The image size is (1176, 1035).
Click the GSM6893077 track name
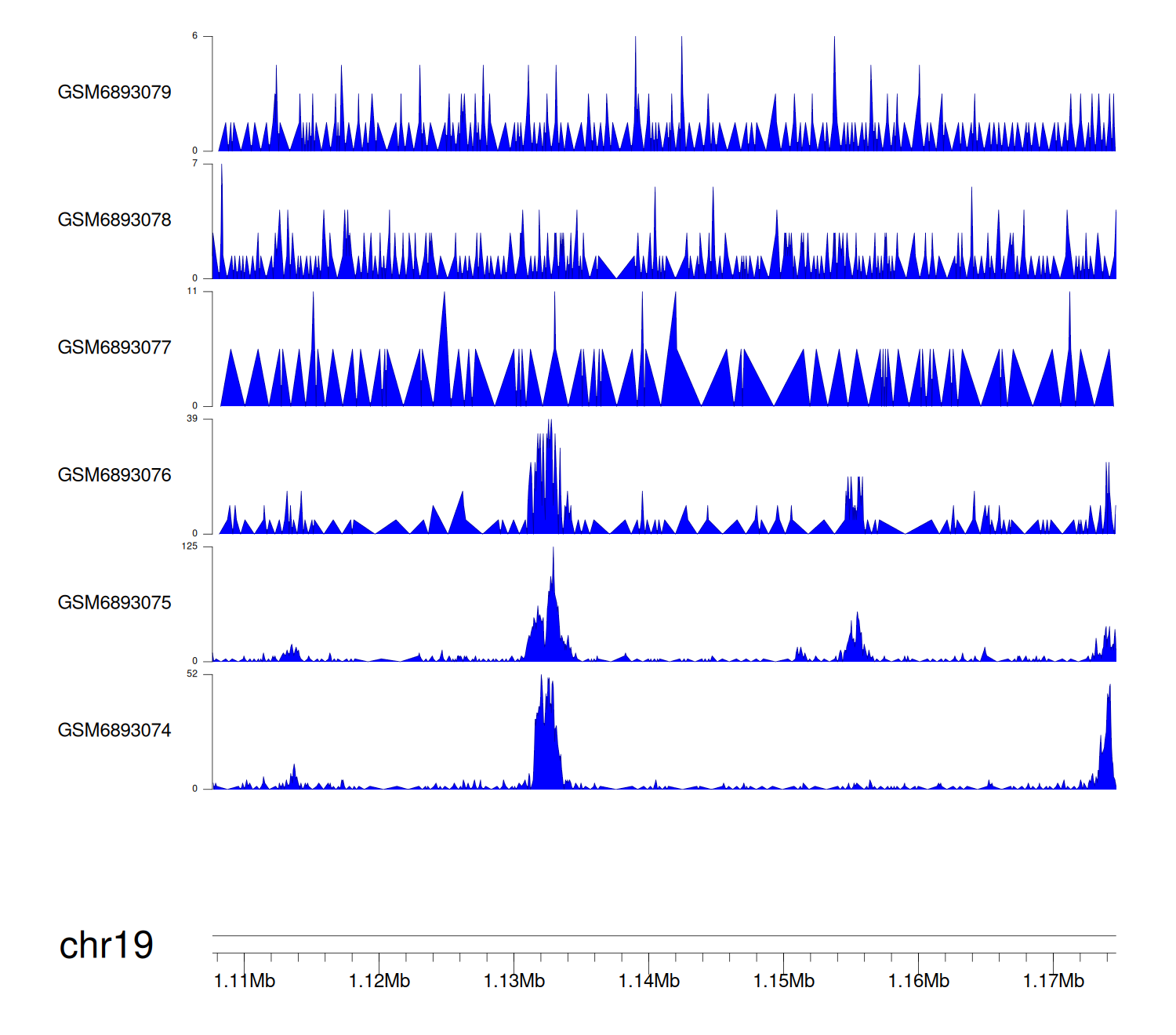pos(114,348)
